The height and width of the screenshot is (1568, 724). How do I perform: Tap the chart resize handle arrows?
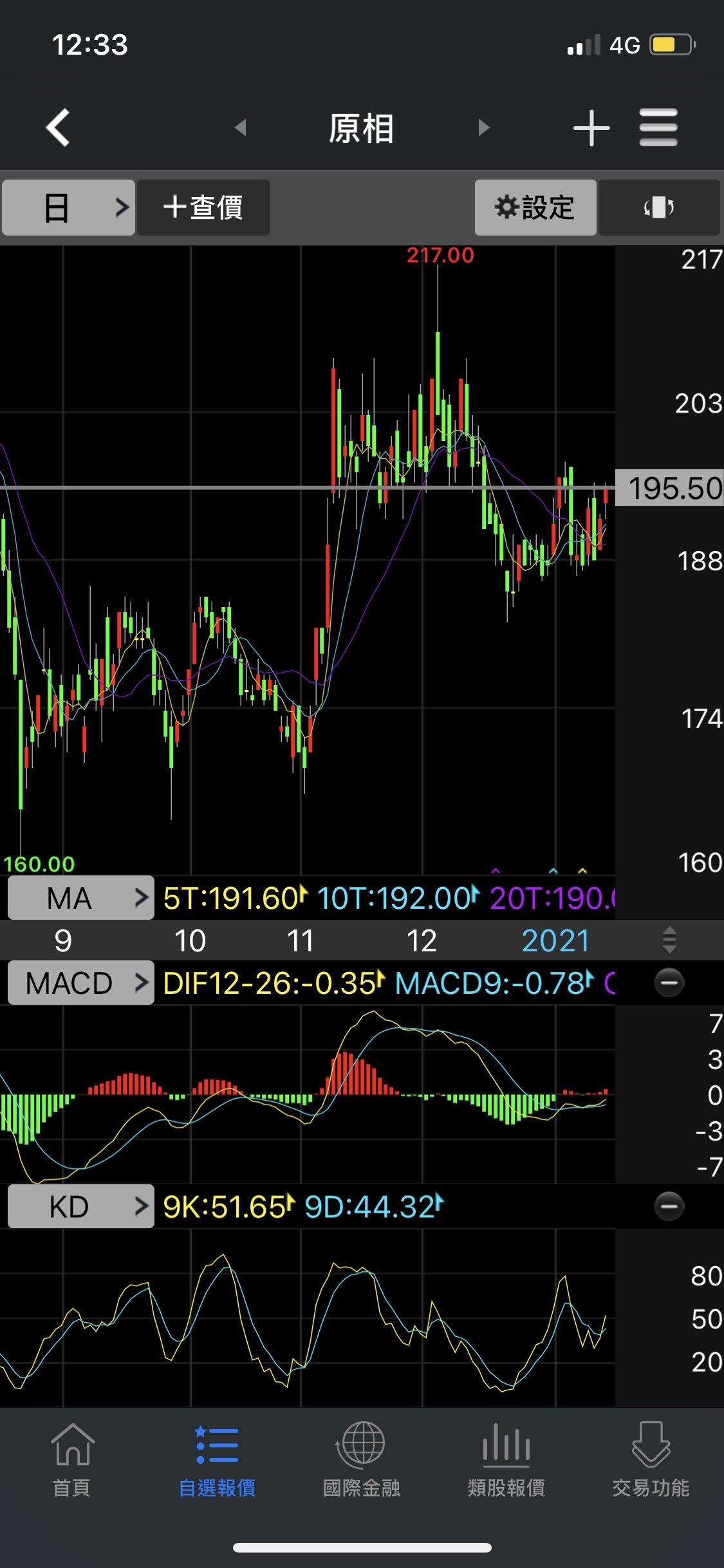(669, 940)
